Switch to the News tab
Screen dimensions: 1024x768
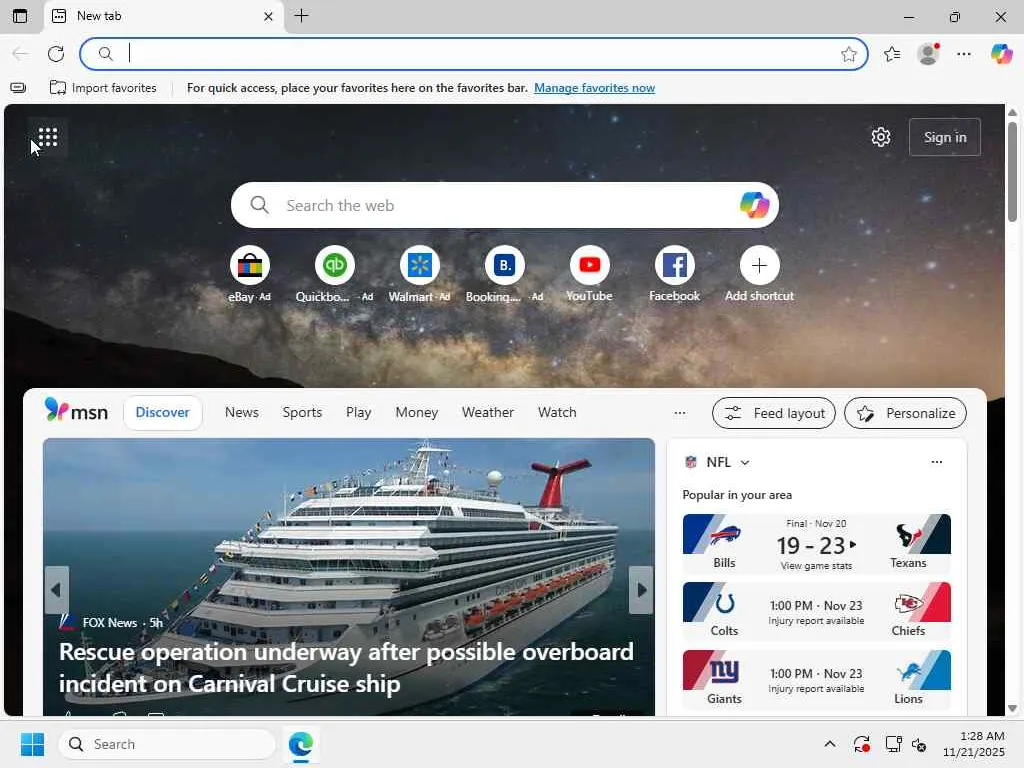point(242,412)
